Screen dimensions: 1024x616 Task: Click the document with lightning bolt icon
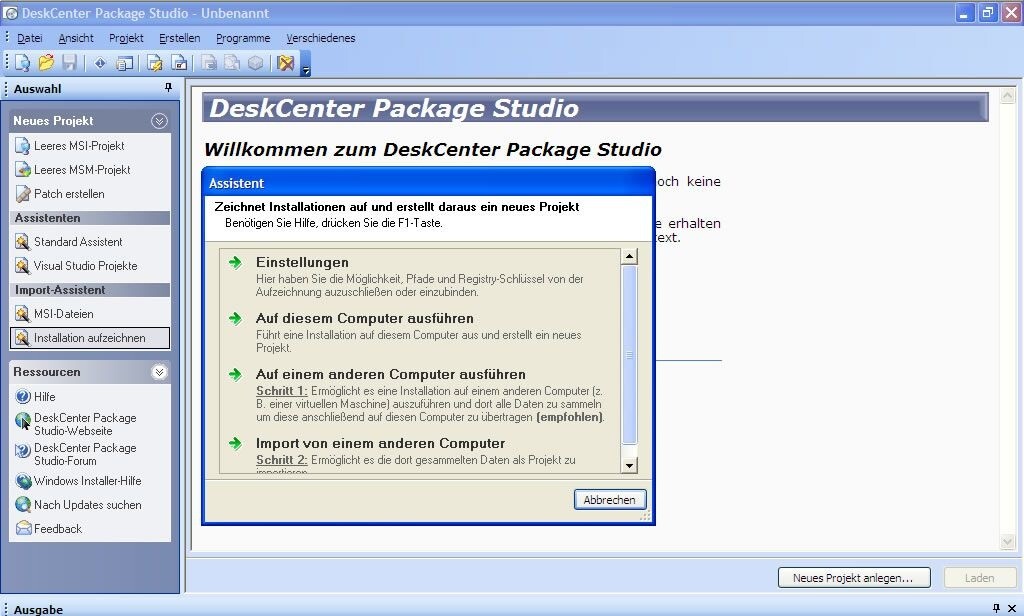pyautogui.click(x=155, y=63)
